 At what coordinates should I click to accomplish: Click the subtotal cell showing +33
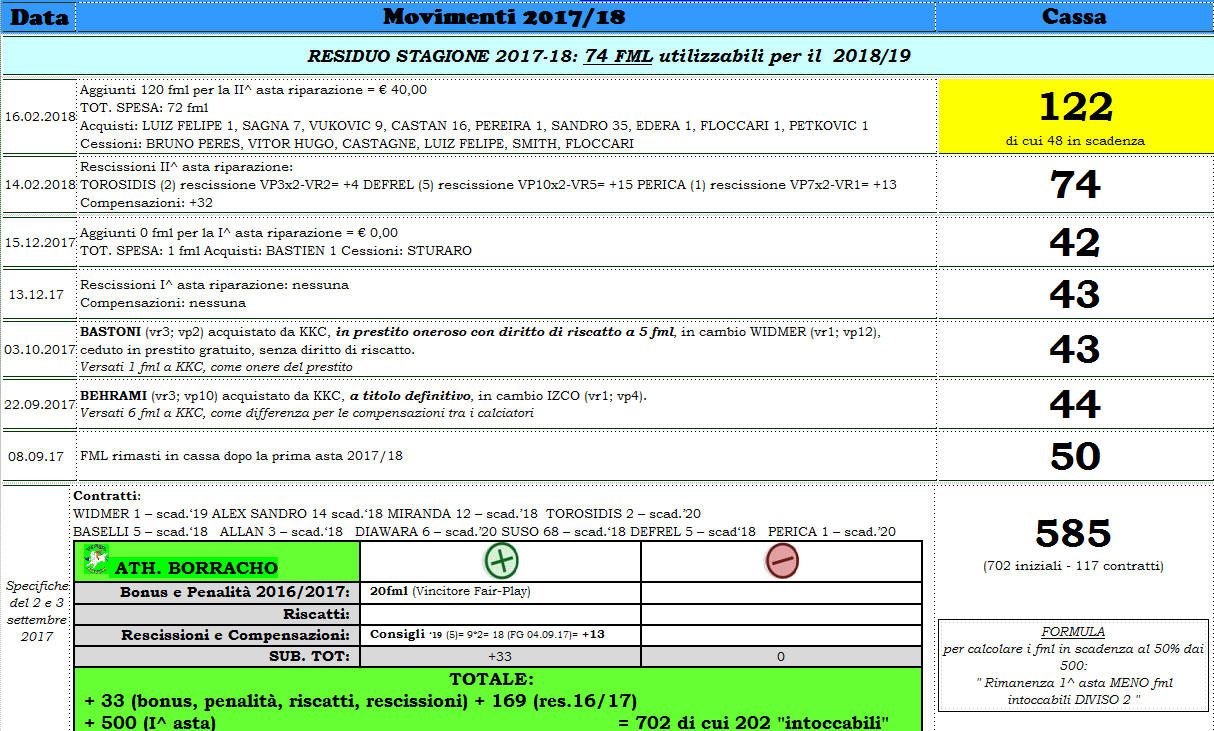[500, 657]
